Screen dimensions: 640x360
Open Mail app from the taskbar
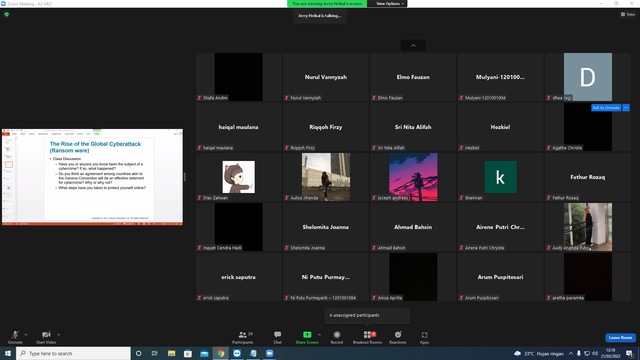click(x=204, y=353)
